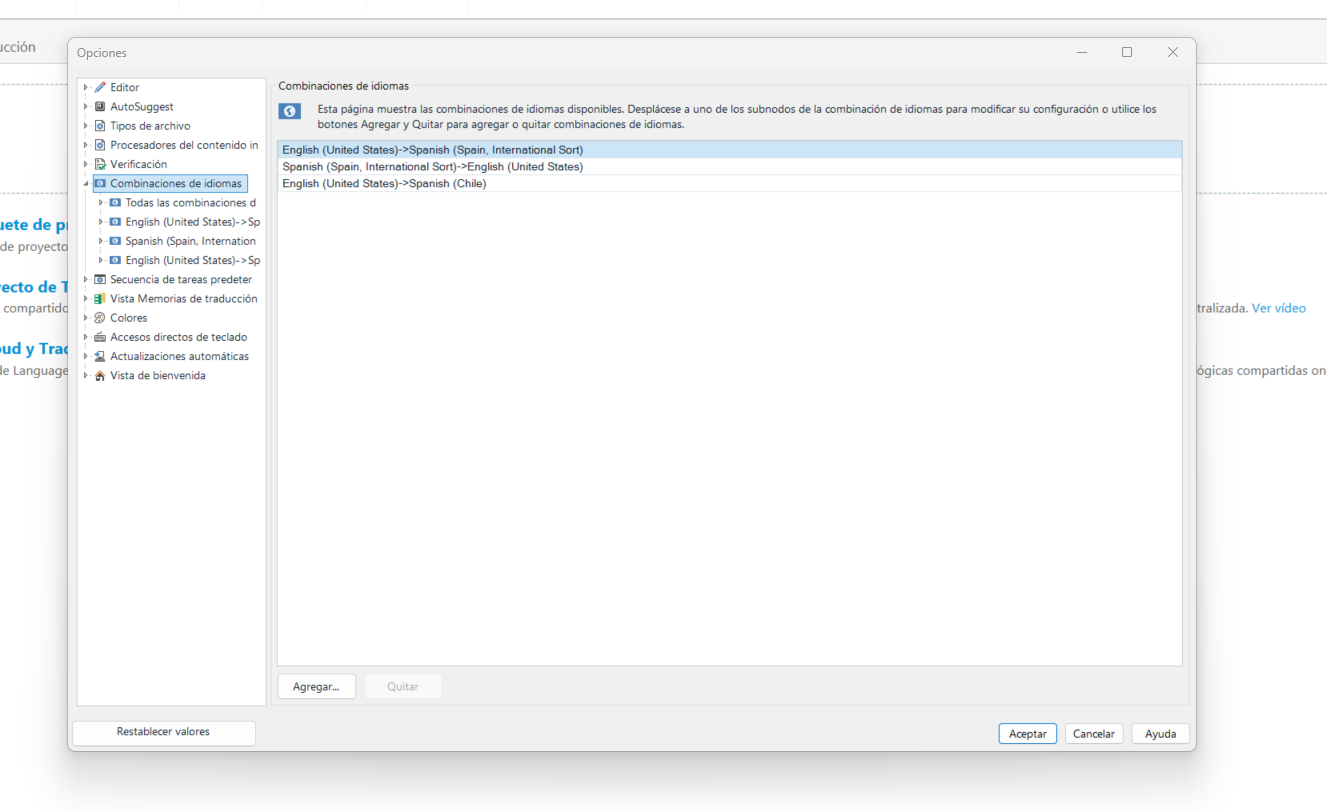Click the Actualizaciones automáticas icon
This screenshot has width=1327, height=811.
[100, 356]
